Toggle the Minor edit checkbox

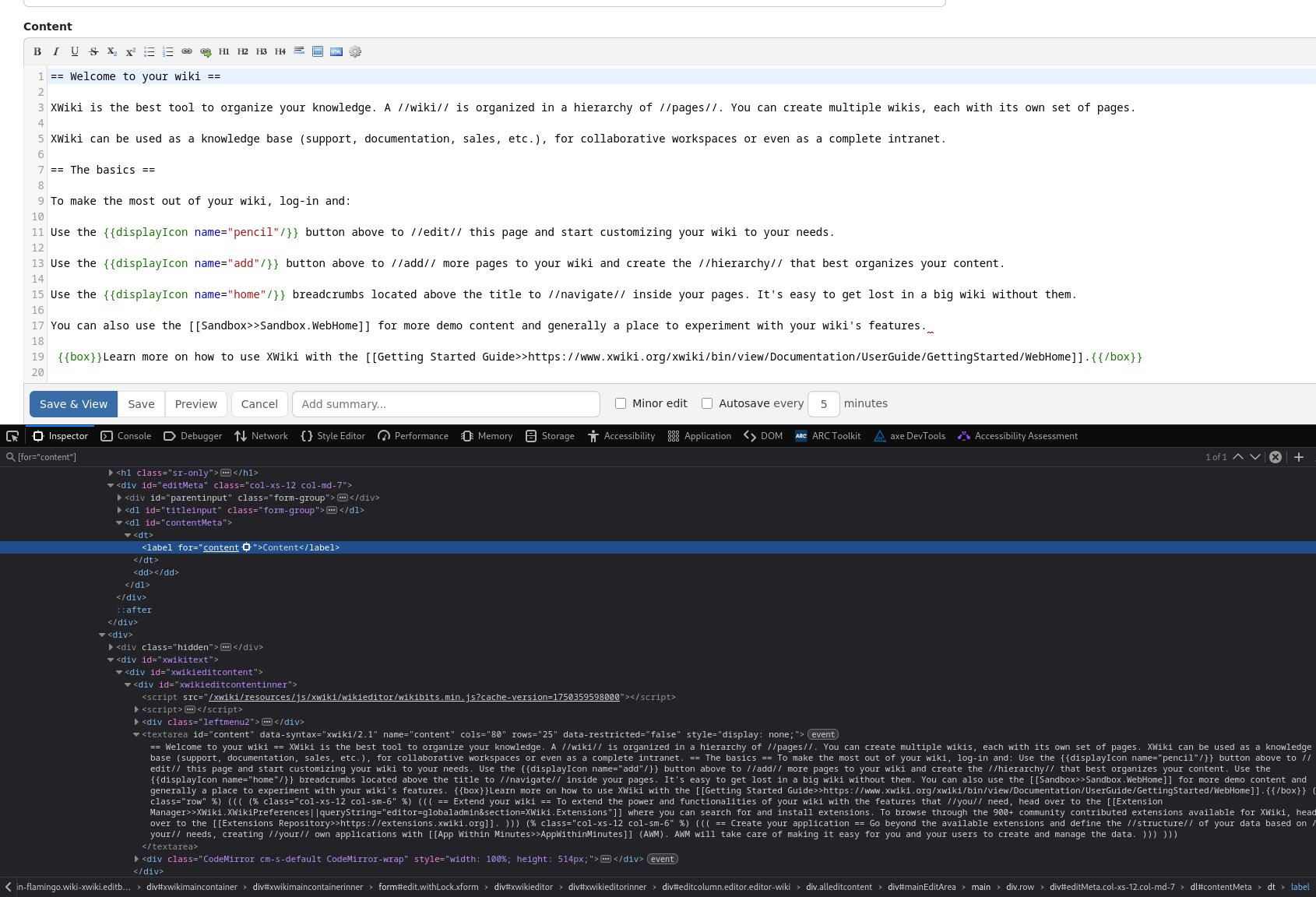pos(621,403)
